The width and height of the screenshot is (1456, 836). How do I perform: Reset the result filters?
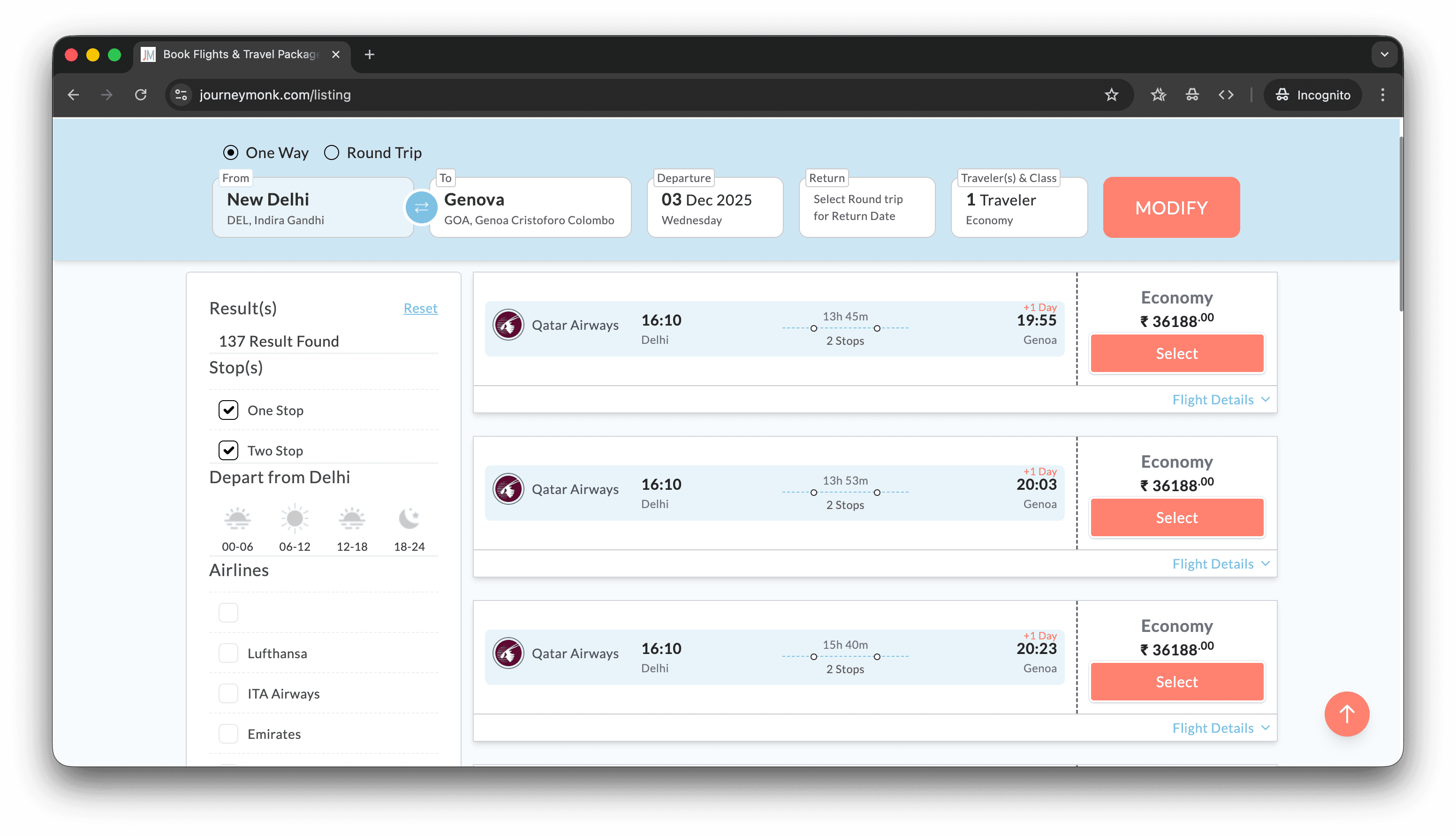(420, 308)
